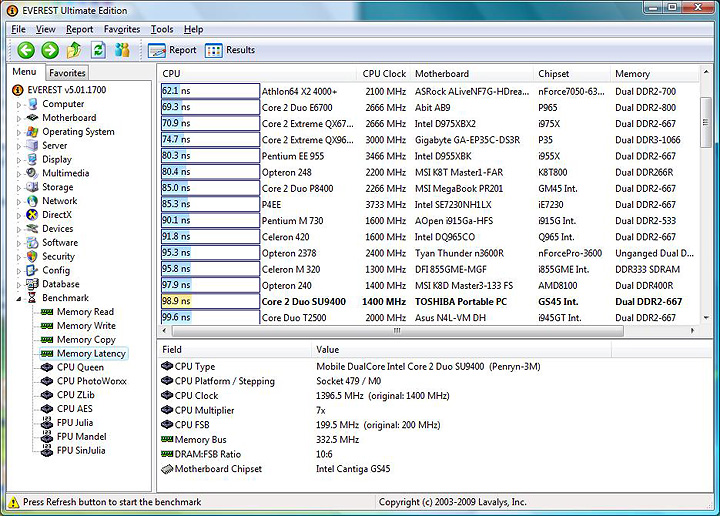
Task: Open the File menu
Action: tap(18, 29)
